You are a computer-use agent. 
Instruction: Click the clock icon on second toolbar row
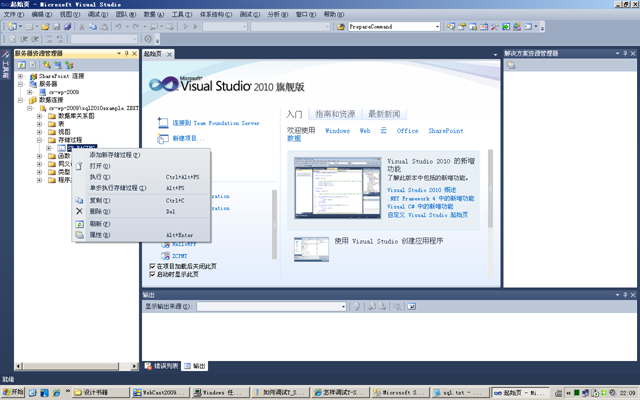coord(148,39)
